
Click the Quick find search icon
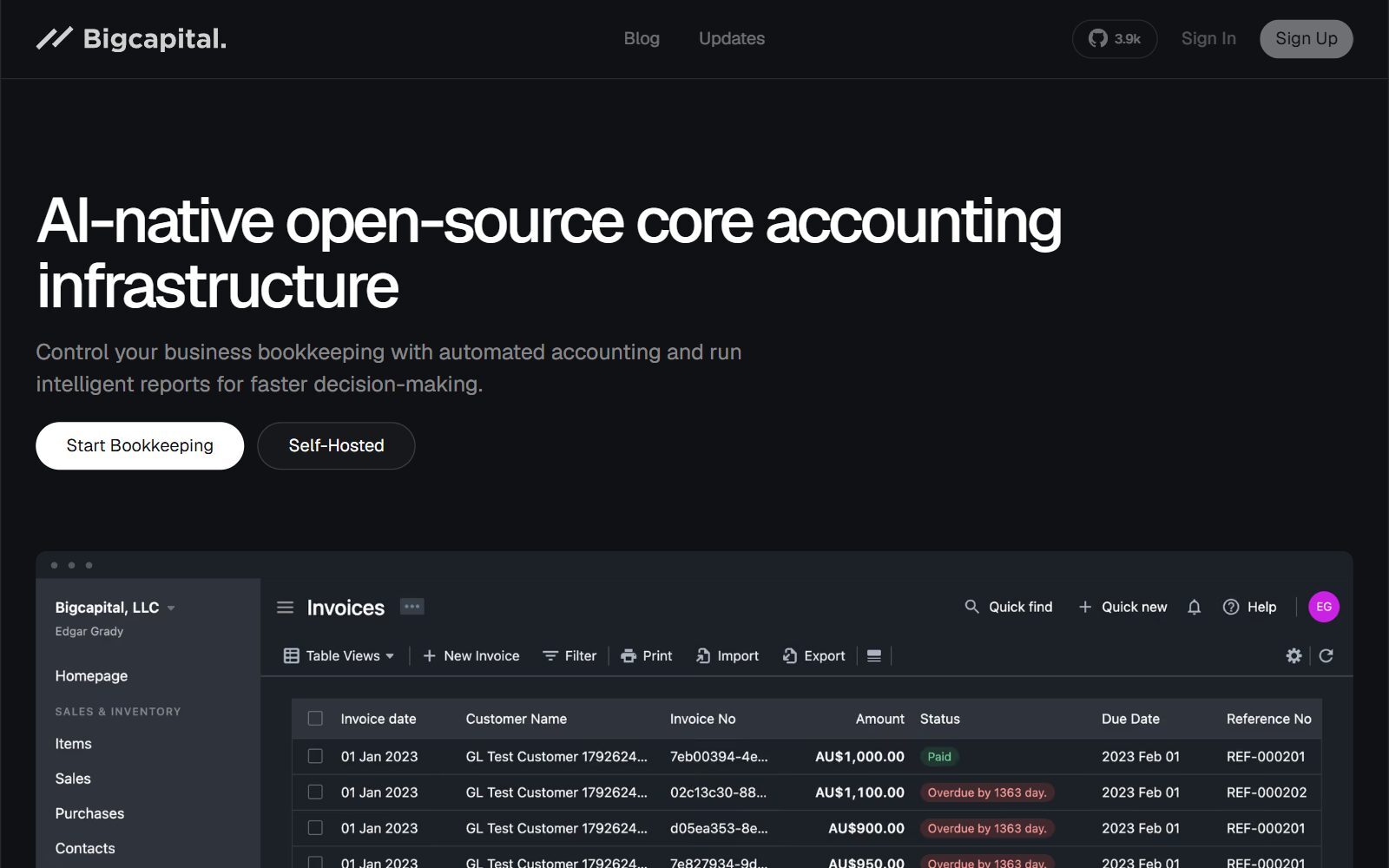tap(971, 607)
